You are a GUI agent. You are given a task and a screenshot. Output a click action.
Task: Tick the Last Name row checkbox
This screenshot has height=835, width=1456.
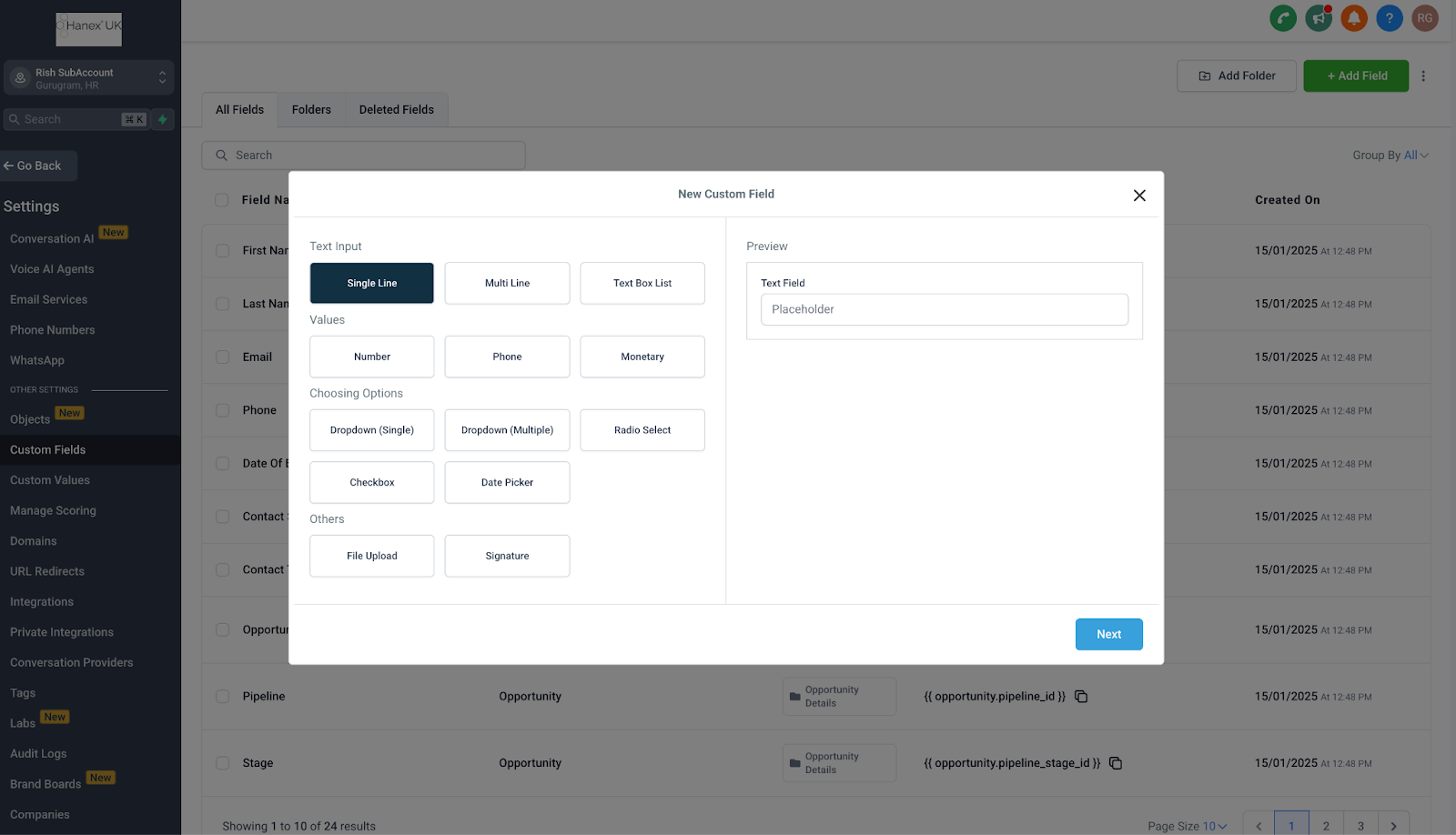point(222,304)
